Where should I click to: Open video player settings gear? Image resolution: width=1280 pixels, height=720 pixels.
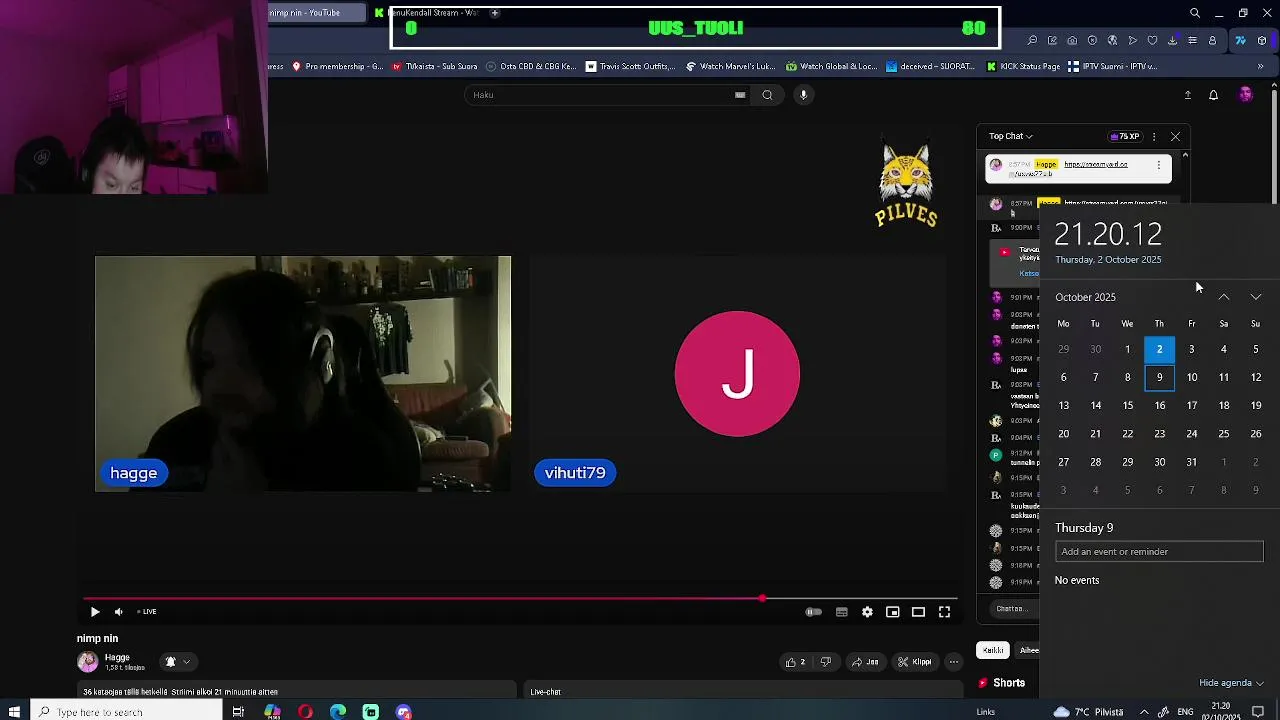point(867,612)
